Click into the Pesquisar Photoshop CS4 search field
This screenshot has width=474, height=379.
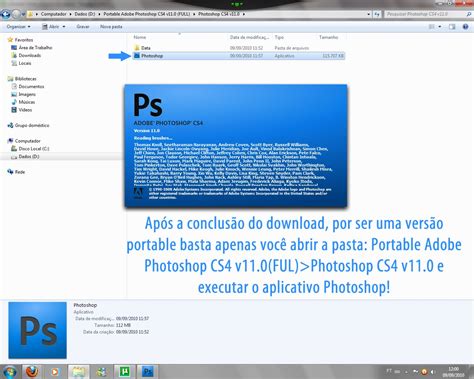click(x=425, y=14)
